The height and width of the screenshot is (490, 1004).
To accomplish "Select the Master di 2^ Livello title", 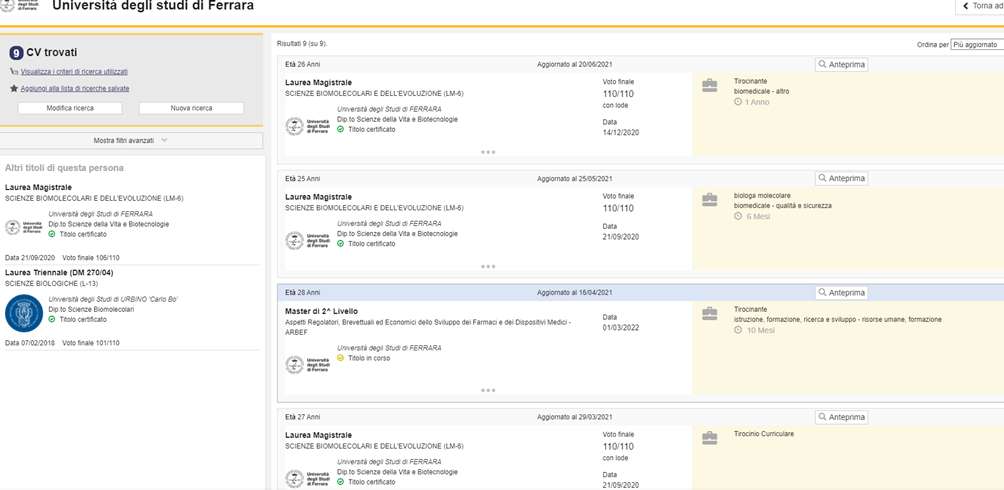I will [x=321, y=311].
